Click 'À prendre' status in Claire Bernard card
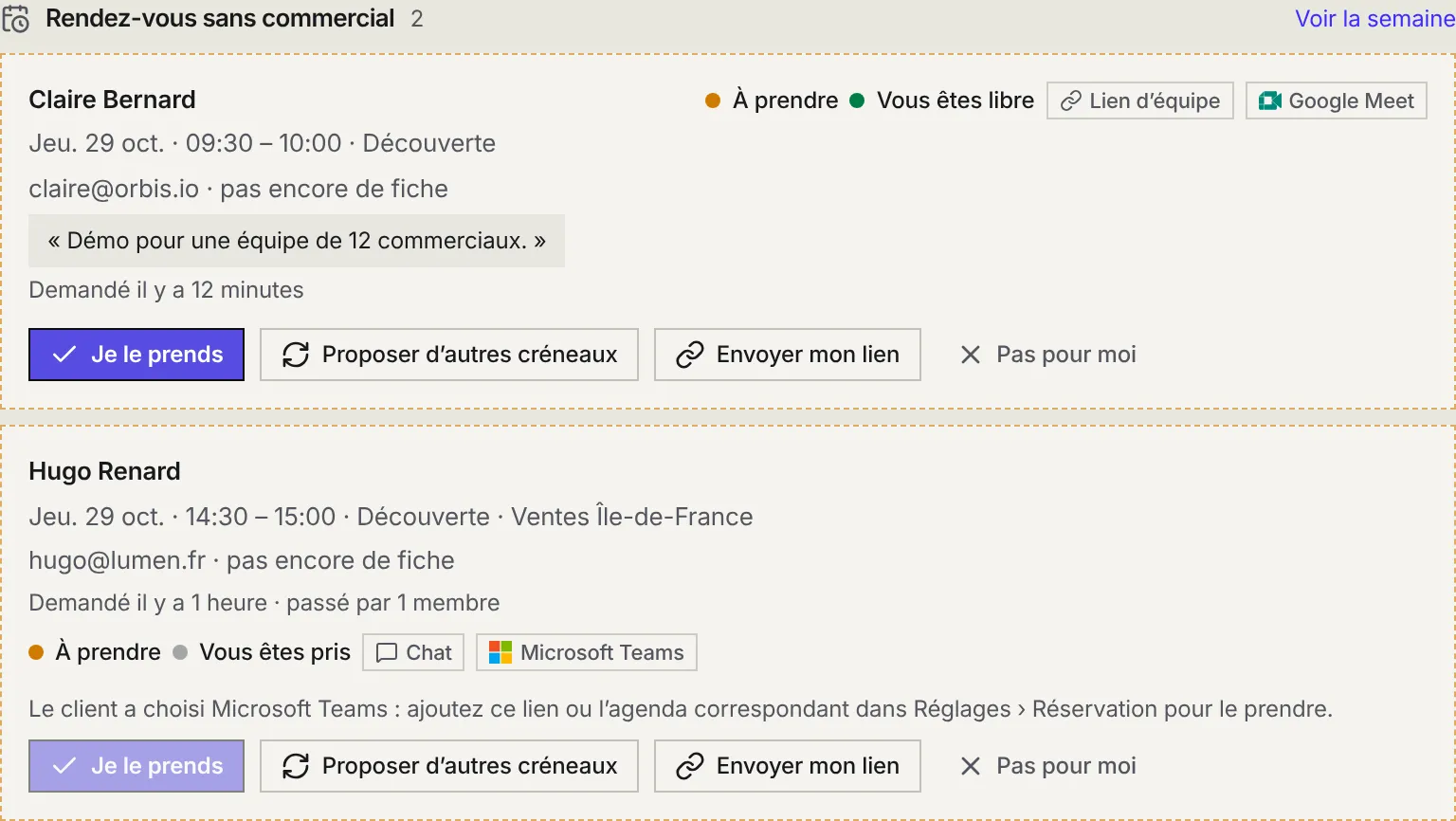The image size is (1456, 821). [x=772, y=100]
